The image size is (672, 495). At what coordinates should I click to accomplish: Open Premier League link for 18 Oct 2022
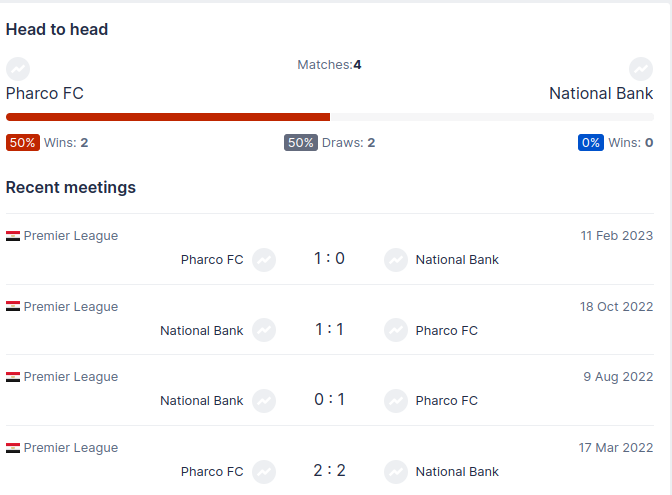70,307
